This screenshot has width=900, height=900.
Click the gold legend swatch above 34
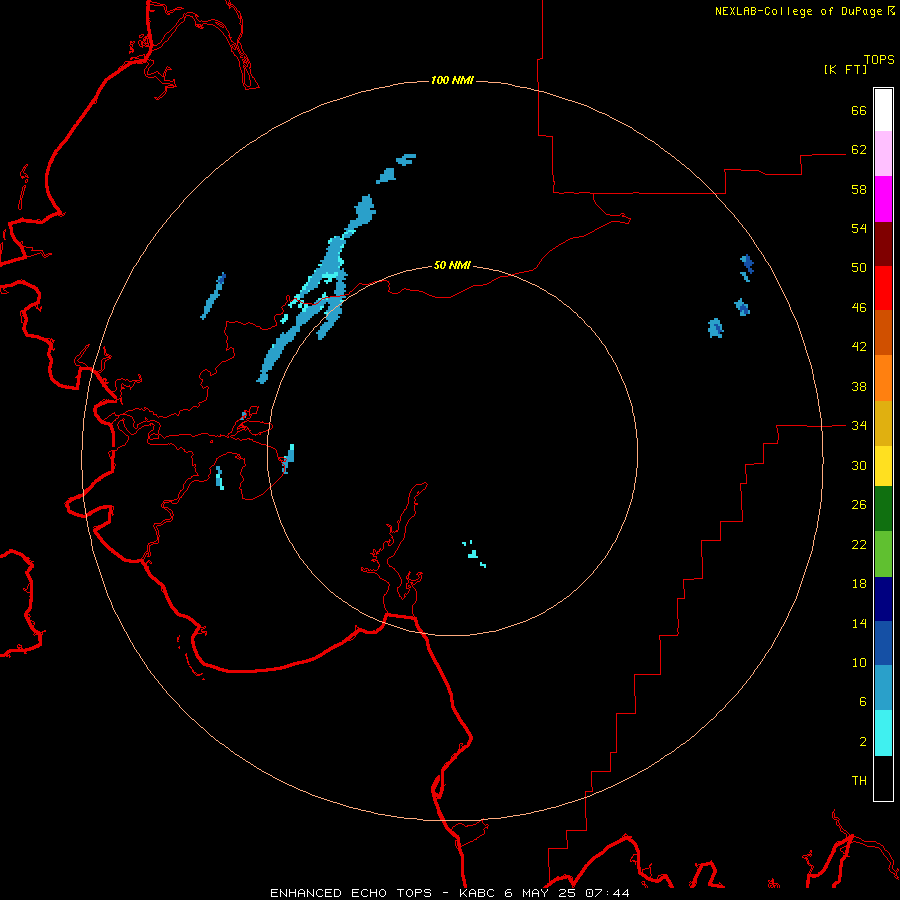pos(883,423)
